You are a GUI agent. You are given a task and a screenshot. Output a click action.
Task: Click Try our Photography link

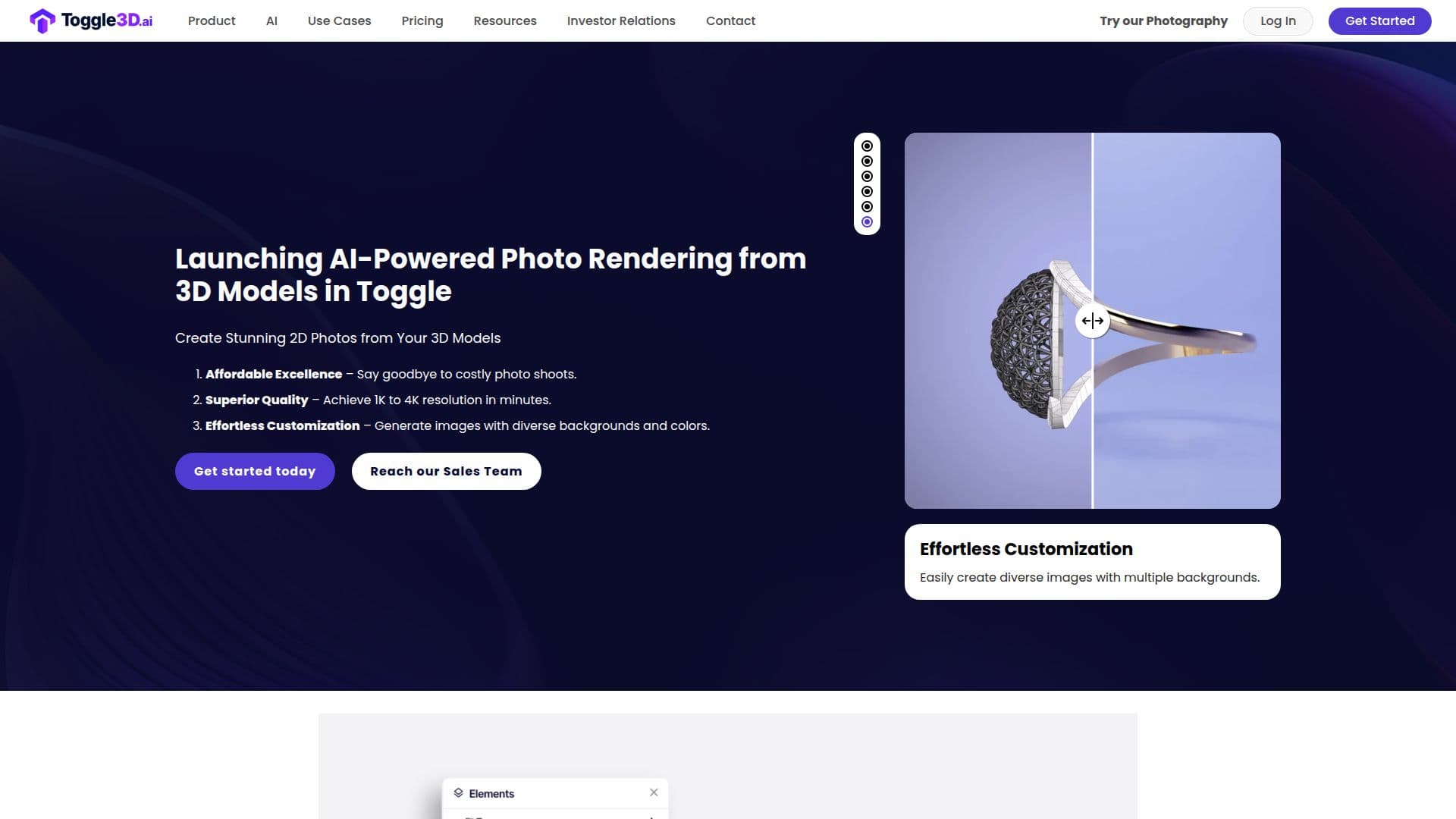point(1163,20)
